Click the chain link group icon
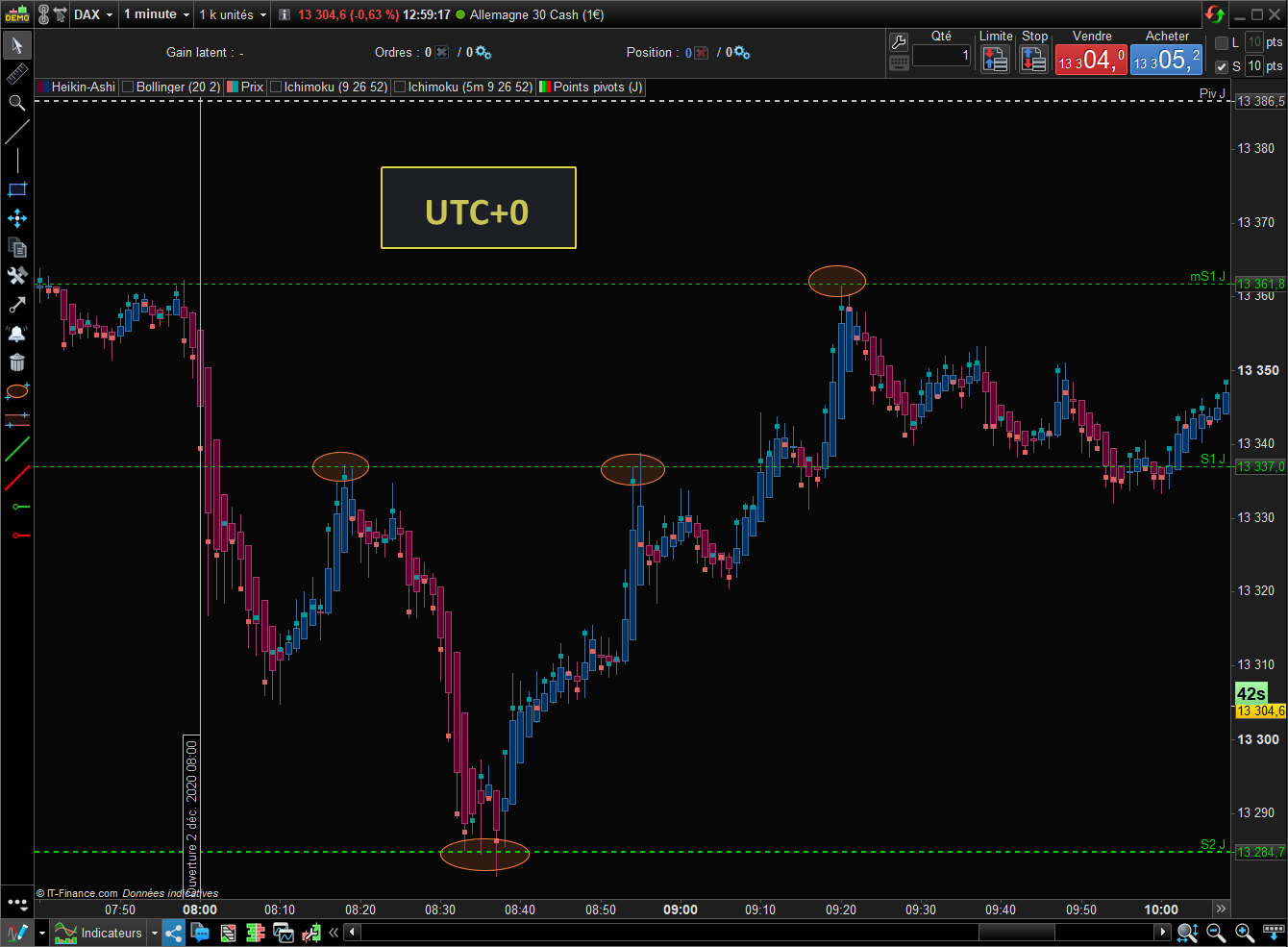Screen dimensions: 1288x947 [43, 14]
